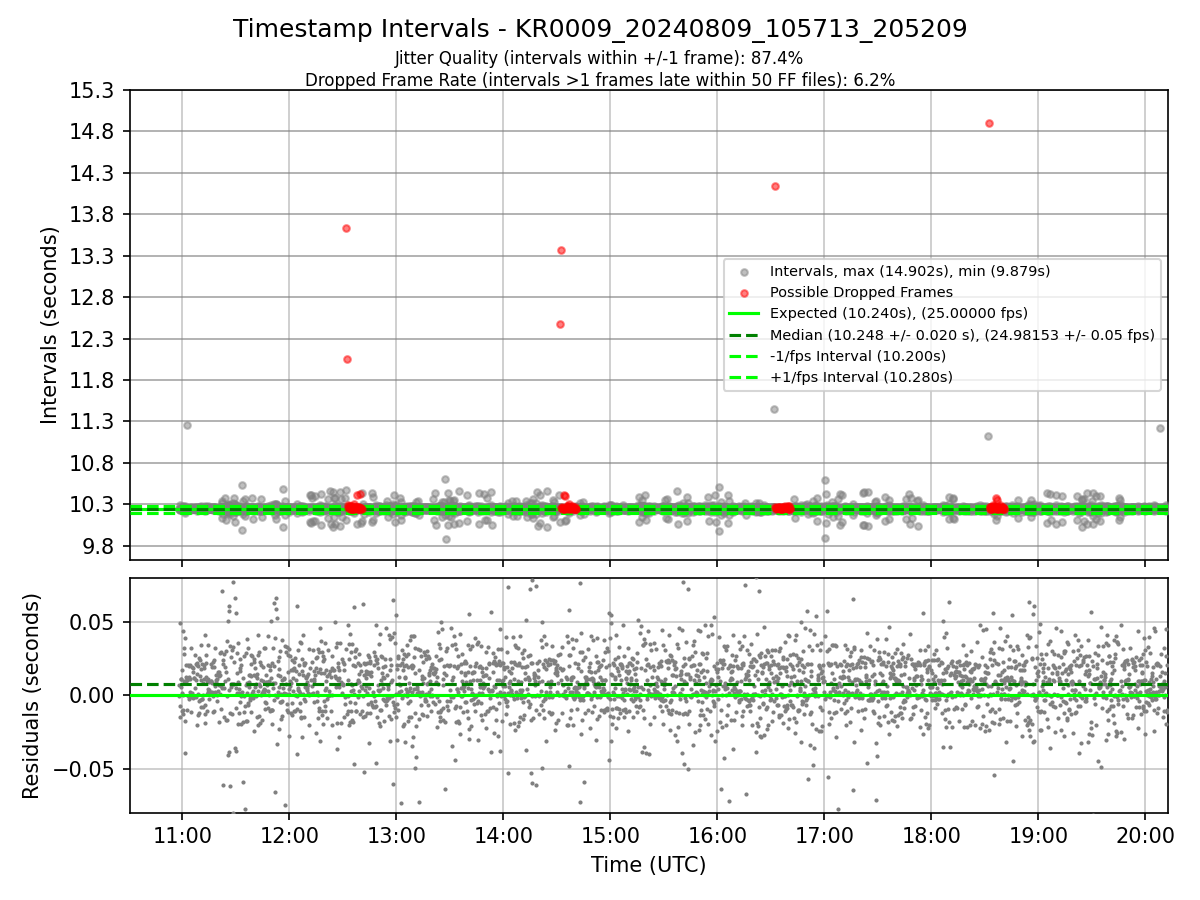This screenshot has height=900, width=1200.
Task: Click the 'Time (UTC)' x-axis label
Action: (648, 865)
